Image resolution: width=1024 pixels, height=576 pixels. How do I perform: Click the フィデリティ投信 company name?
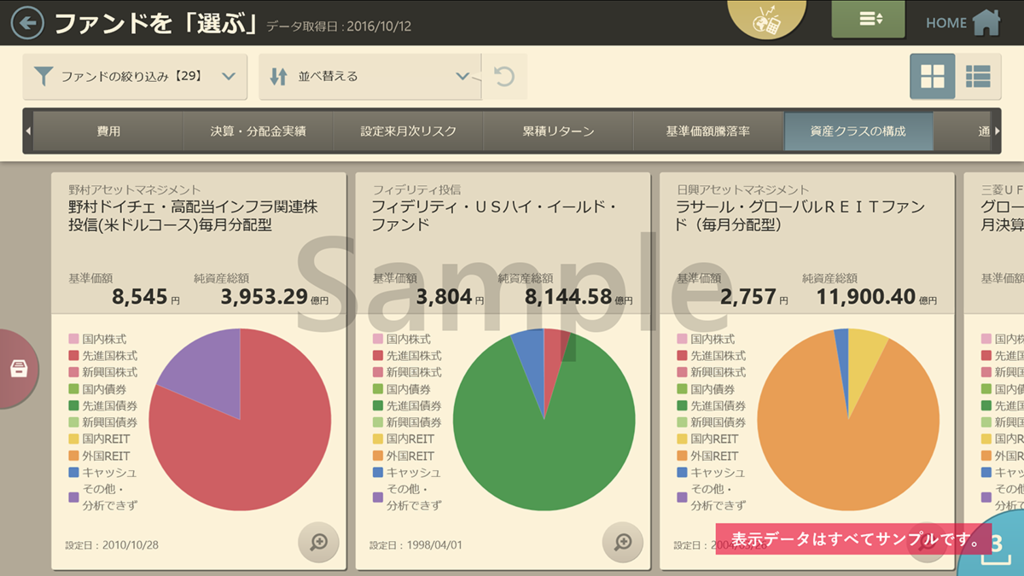[417, 189]
